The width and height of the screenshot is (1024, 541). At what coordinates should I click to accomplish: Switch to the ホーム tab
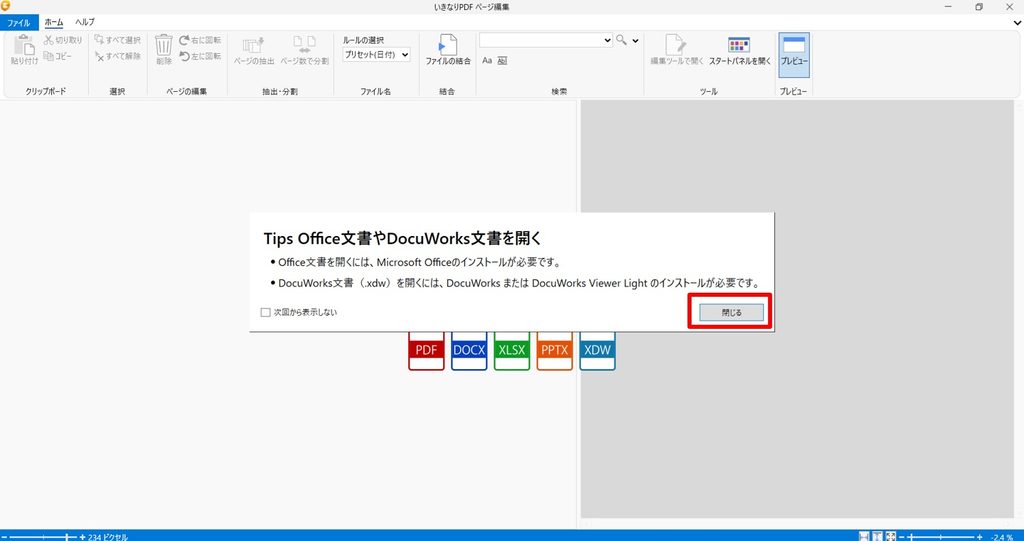54,22
